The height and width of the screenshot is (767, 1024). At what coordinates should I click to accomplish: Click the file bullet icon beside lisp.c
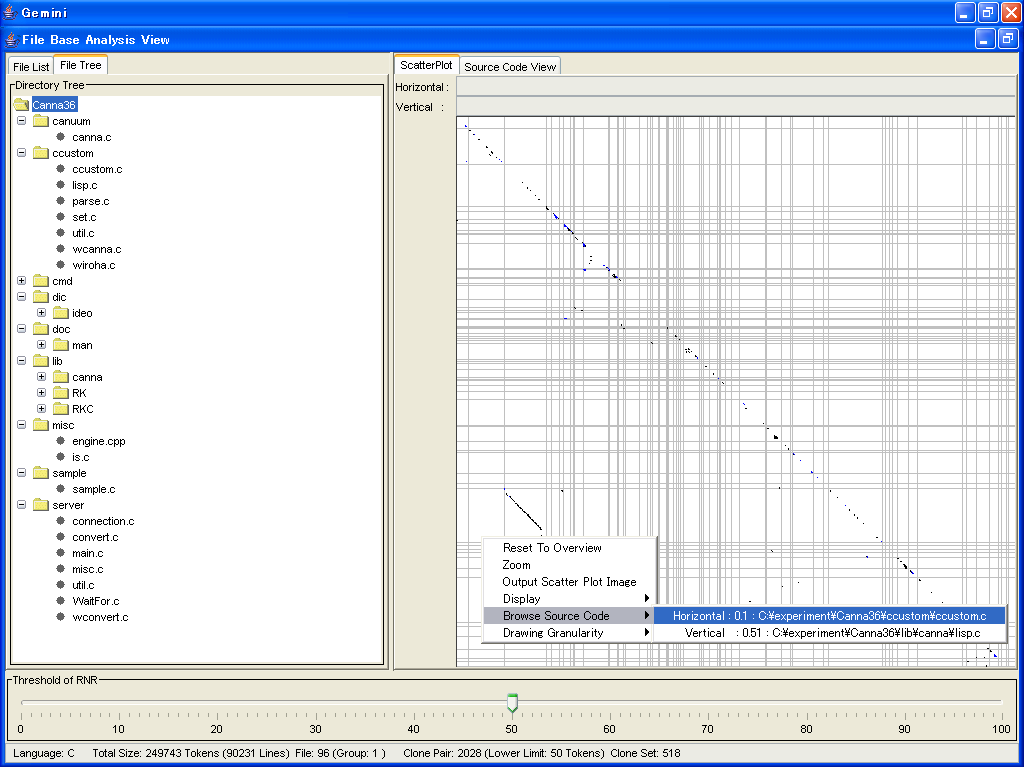60,185
